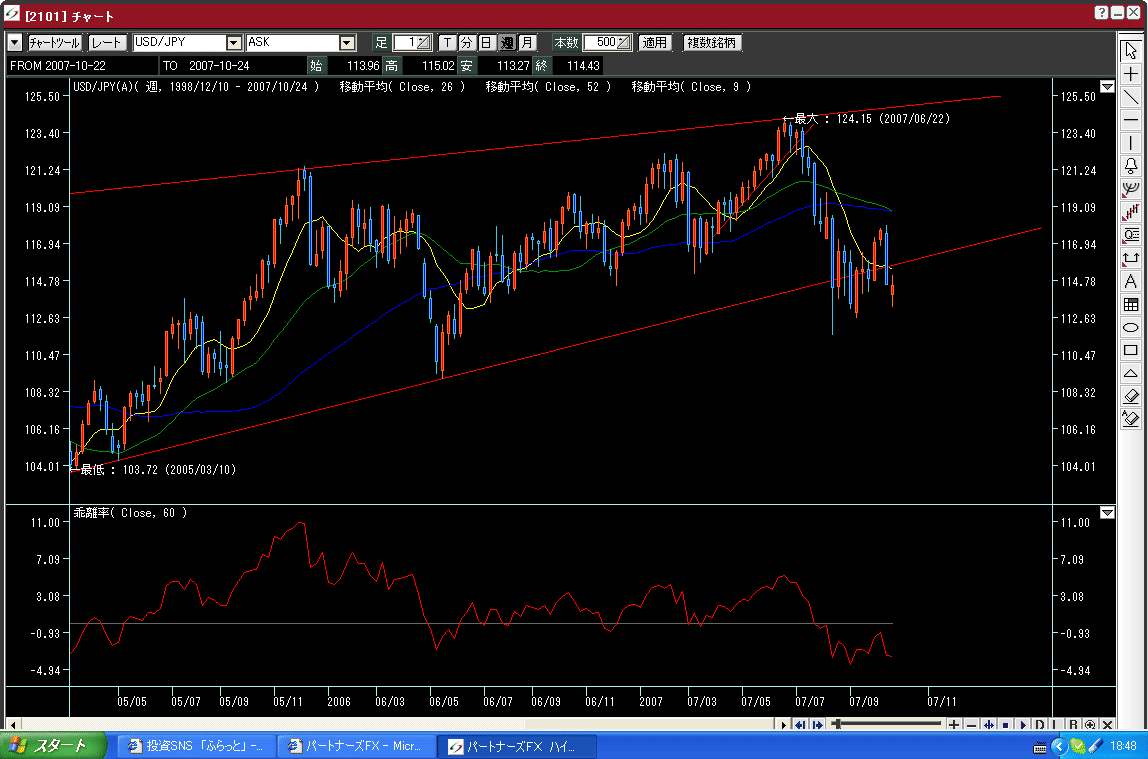Select the arrow pointer tool

tap(1131, 51)
